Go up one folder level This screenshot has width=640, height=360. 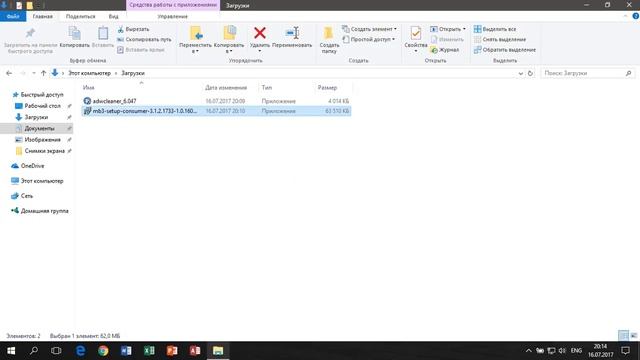pos(43,73)
